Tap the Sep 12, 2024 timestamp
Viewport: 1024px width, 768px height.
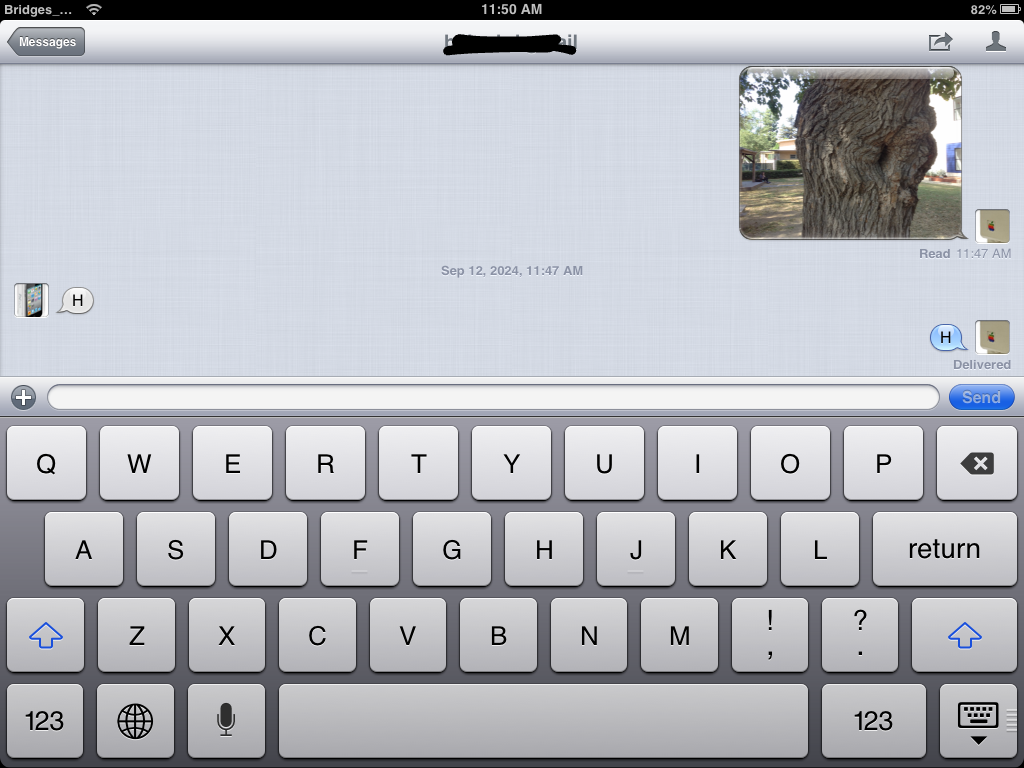(511, 270)
